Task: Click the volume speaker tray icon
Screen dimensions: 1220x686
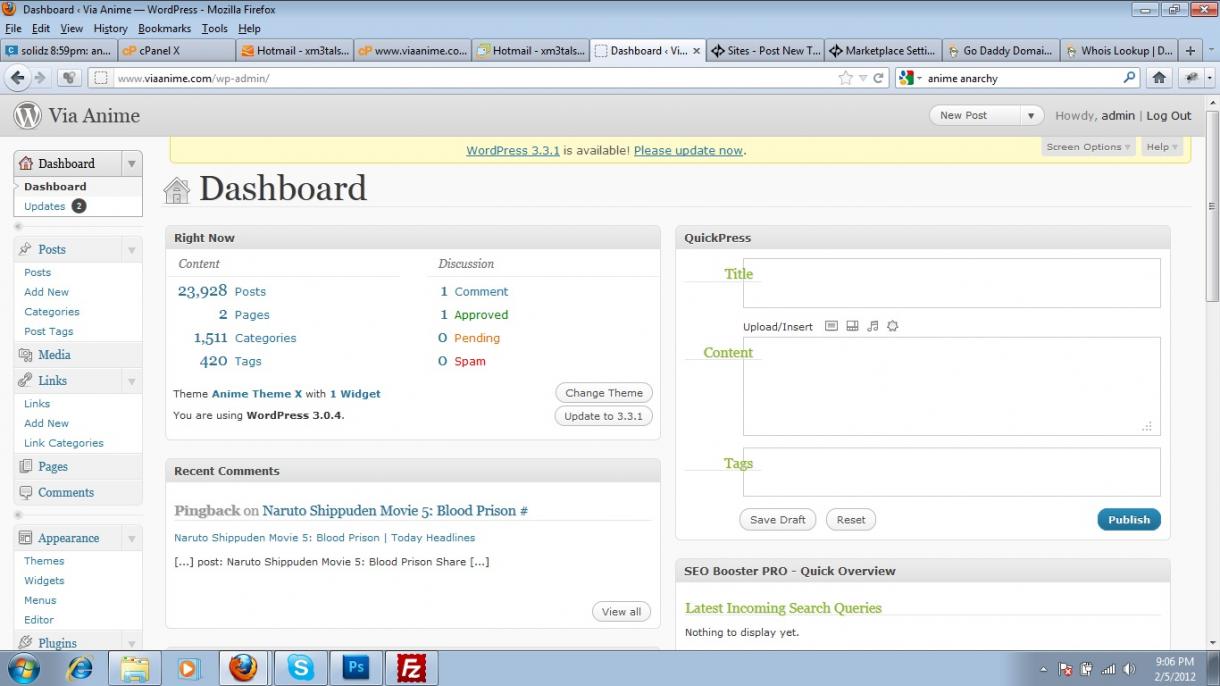Action: 1129,669
